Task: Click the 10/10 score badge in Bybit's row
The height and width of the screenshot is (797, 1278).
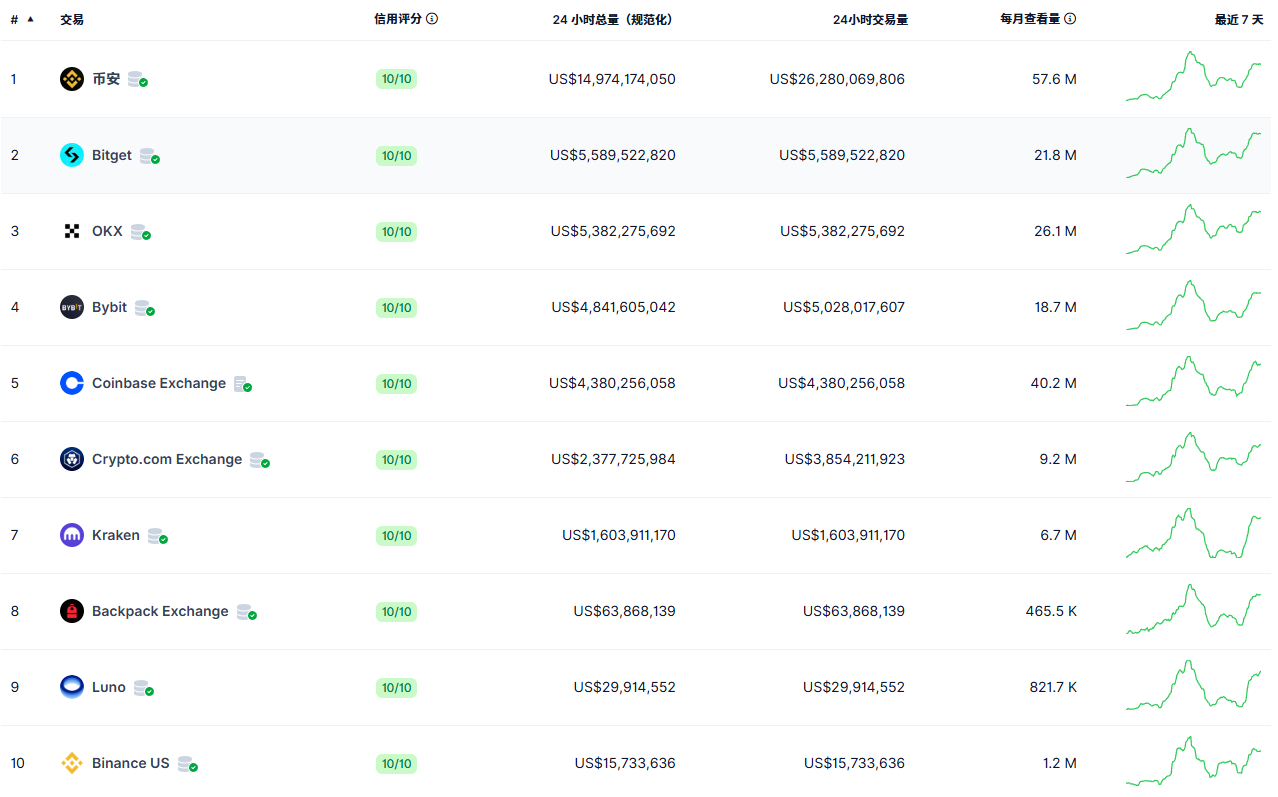Action: click(x=396, y=307)
